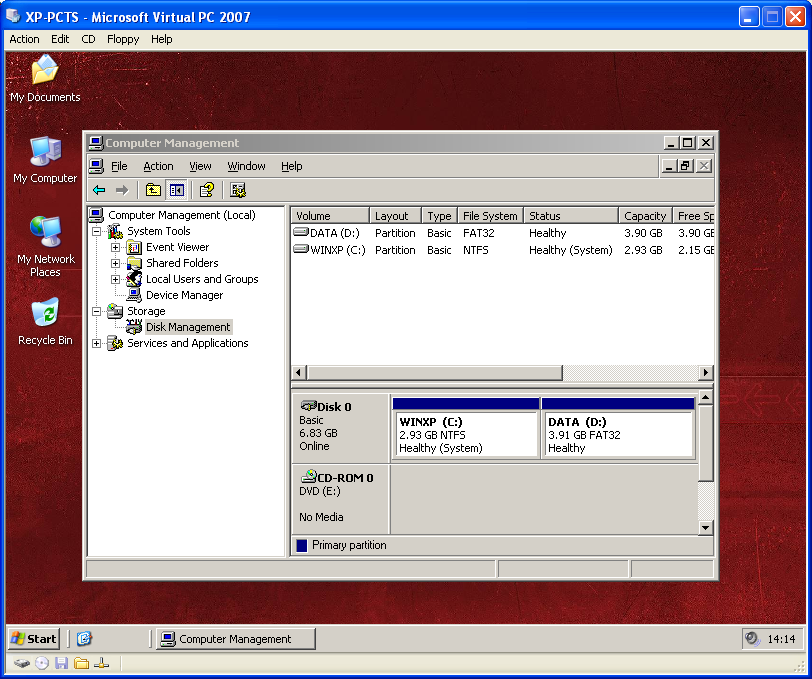Screen dimensions: 812x679
Task: Click the Computer Management (Local) root node
Action: pos(182,215)
